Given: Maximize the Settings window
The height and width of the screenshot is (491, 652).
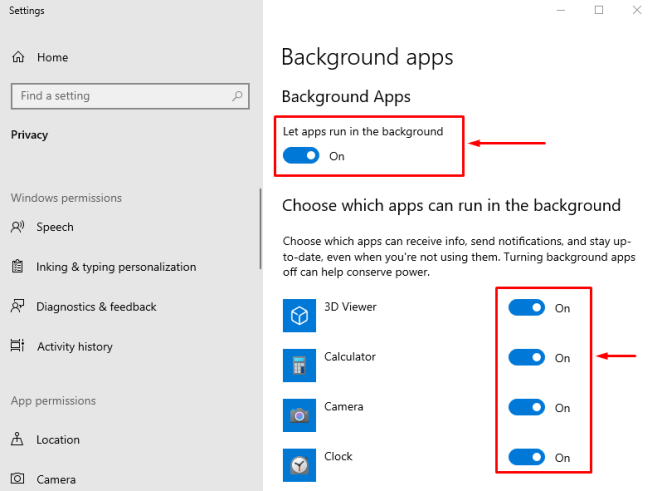Looking at the screenshot, I should [599, 10].
